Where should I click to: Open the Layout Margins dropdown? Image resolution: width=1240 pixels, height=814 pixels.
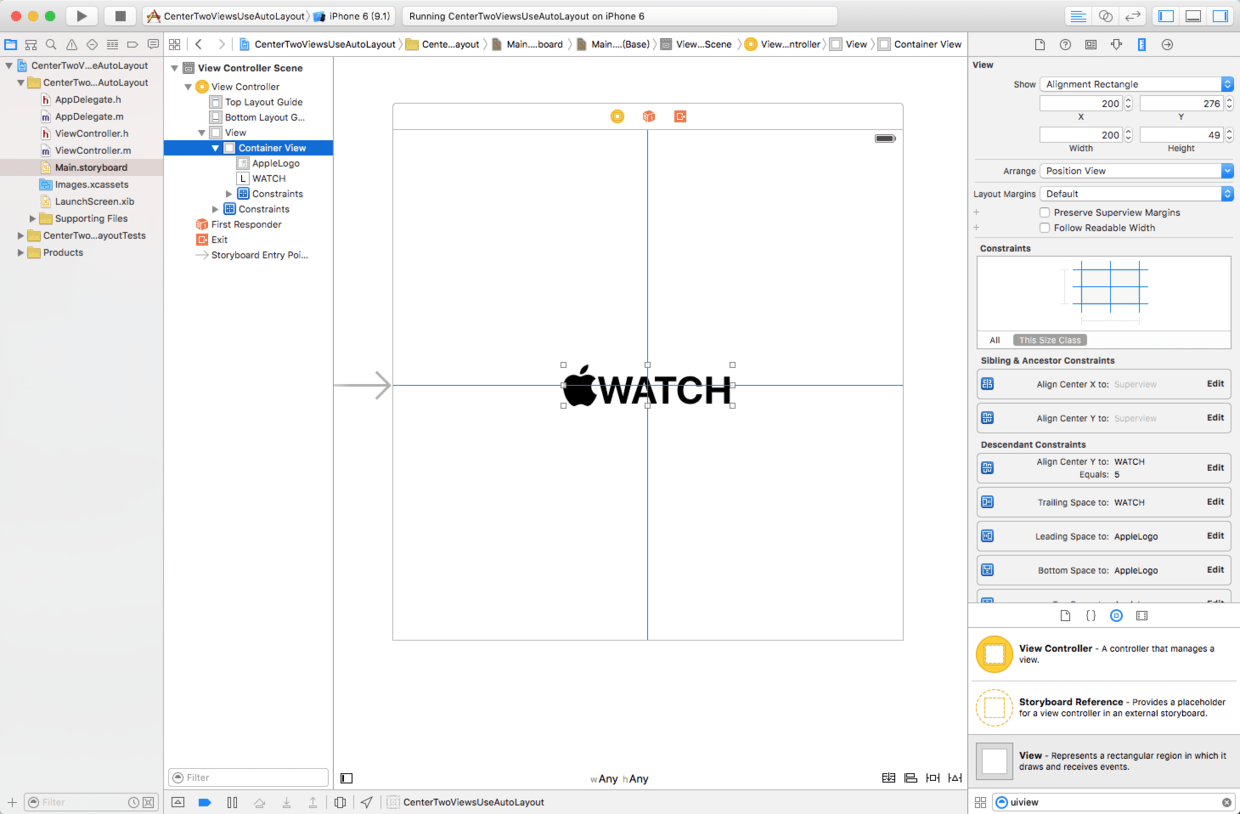[1137, 194]
